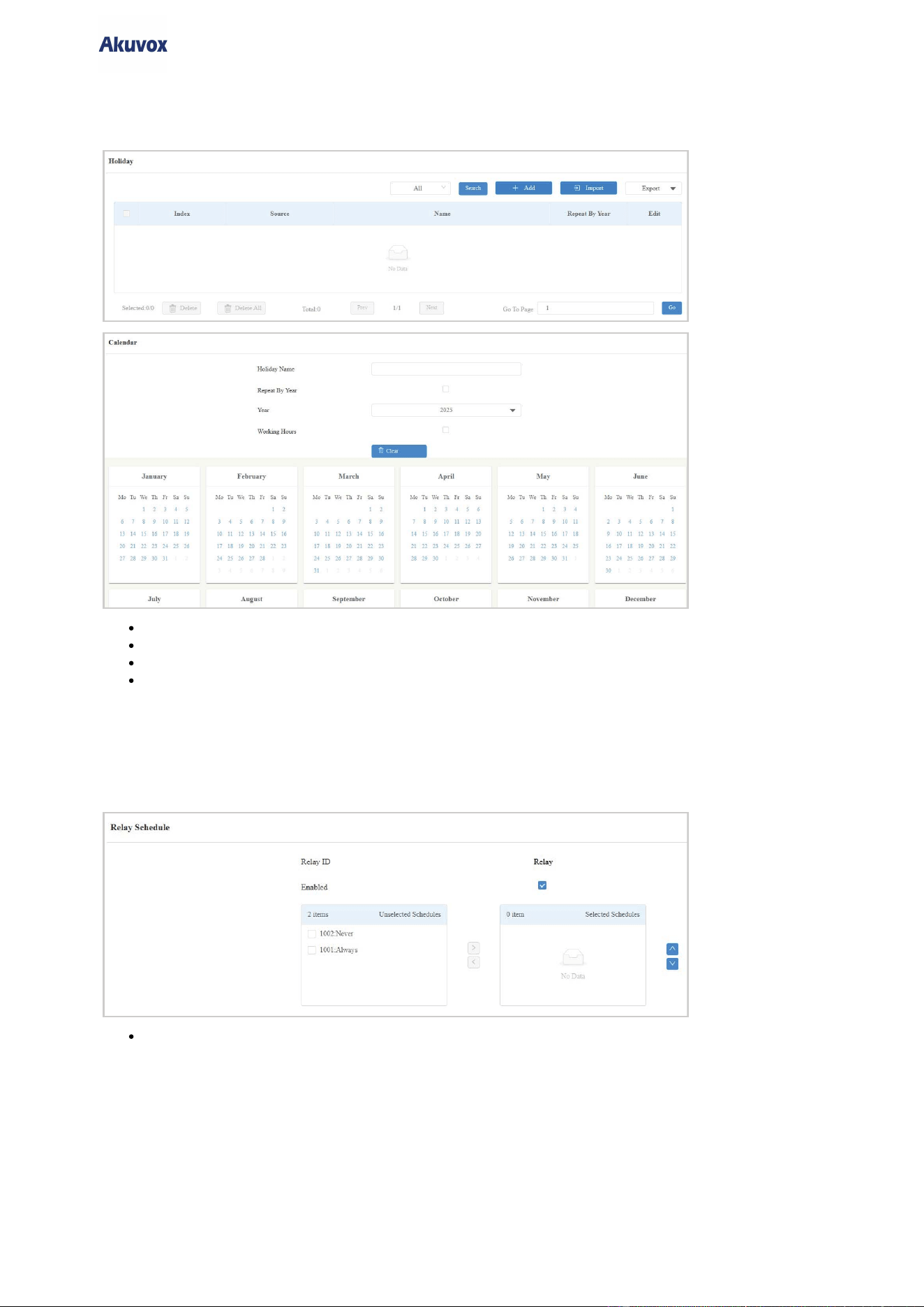Select day 14 in the February calendar
Viewport: 924px width, 1307px height.
(x=262, y=534)
